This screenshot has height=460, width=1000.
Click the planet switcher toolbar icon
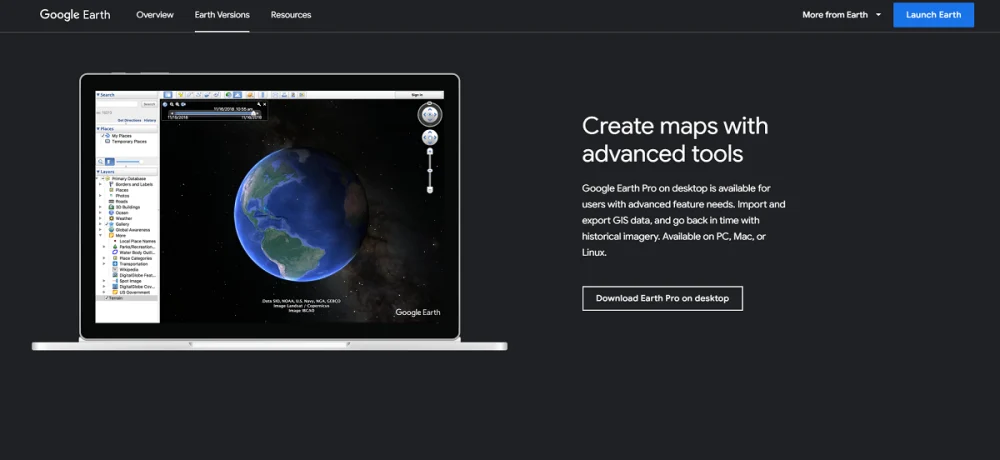[x=250, y=94]
